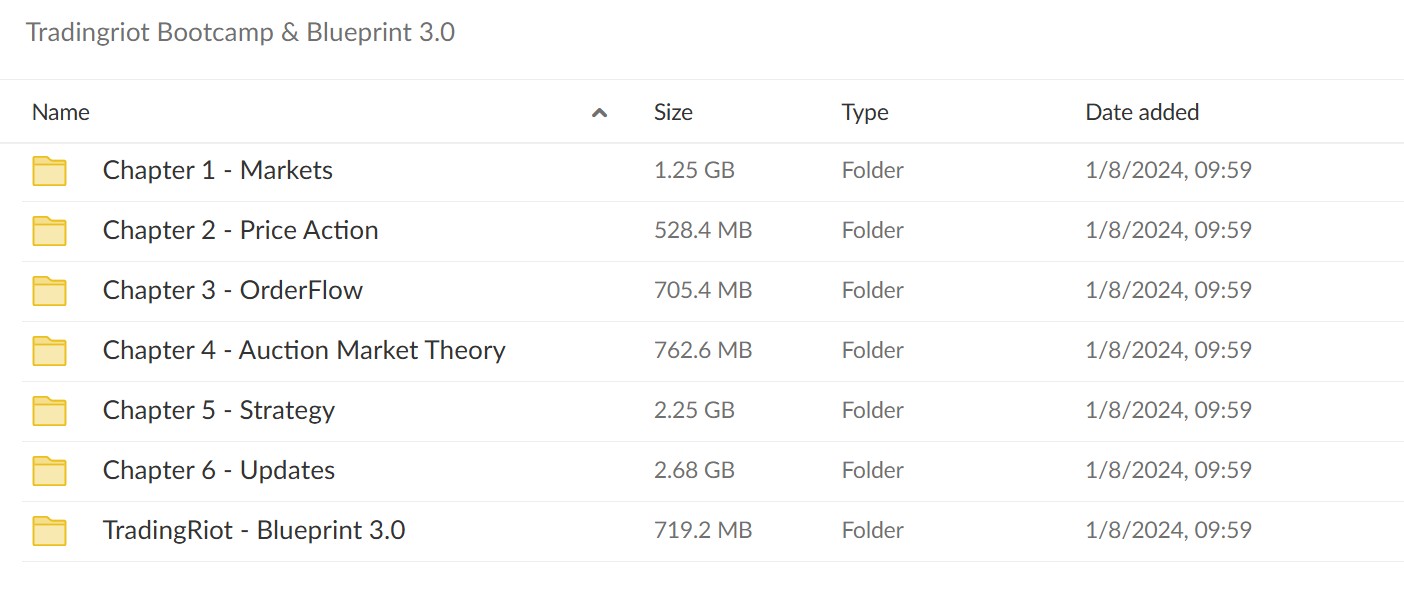The height and width of the screenshot is (593, 1404).
Task: Sort the list by Date added column
Action: tap(1142, 112)
